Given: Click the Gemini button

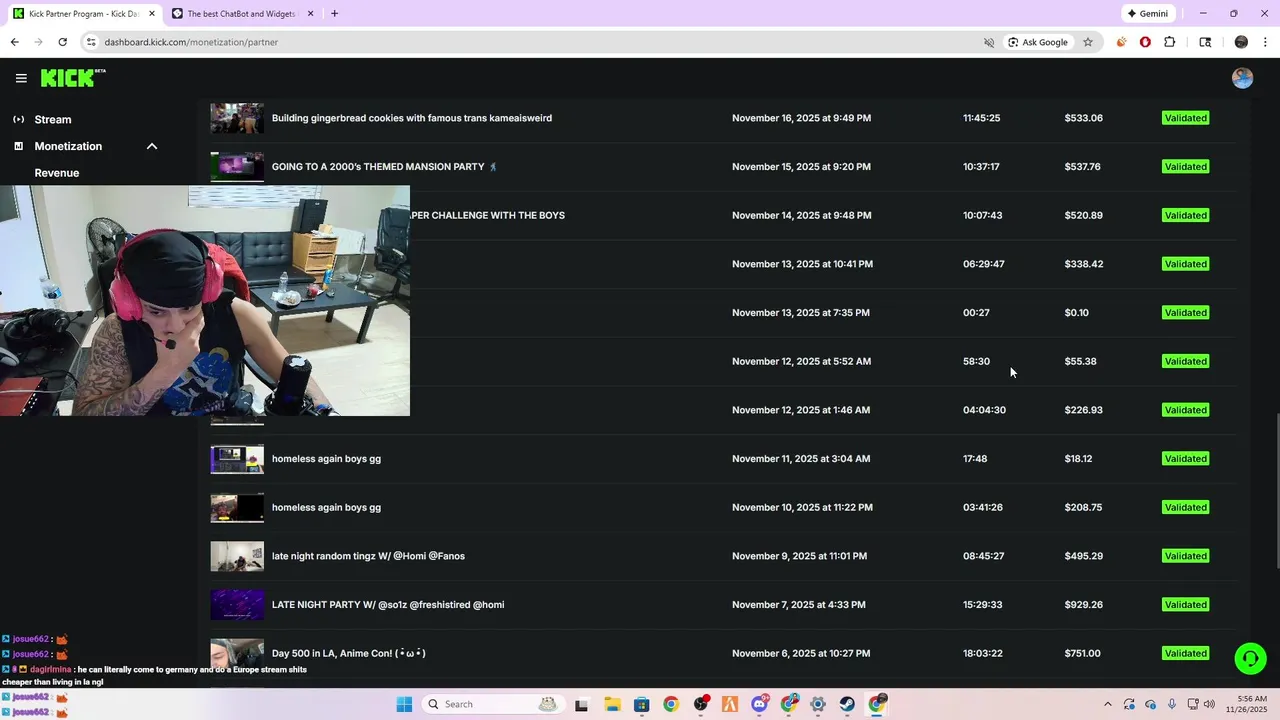Looking at the screenshot, I should pos(1147,14).
